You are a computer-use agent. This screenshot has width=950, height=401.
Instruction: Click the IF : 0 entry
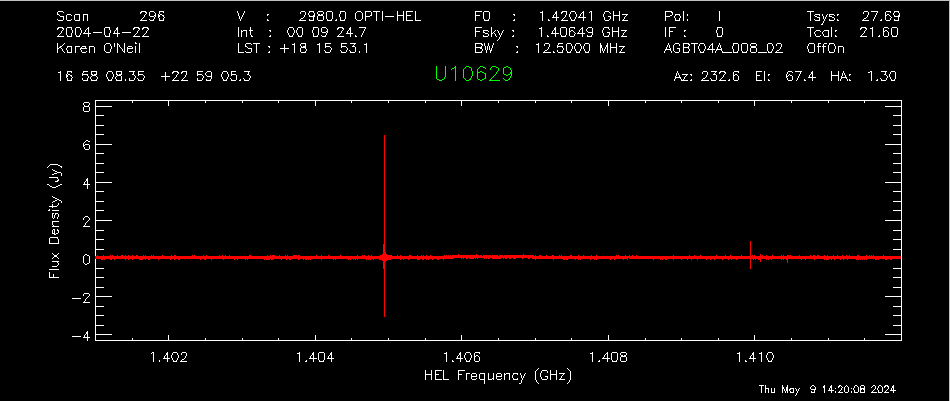click(693, 32)
